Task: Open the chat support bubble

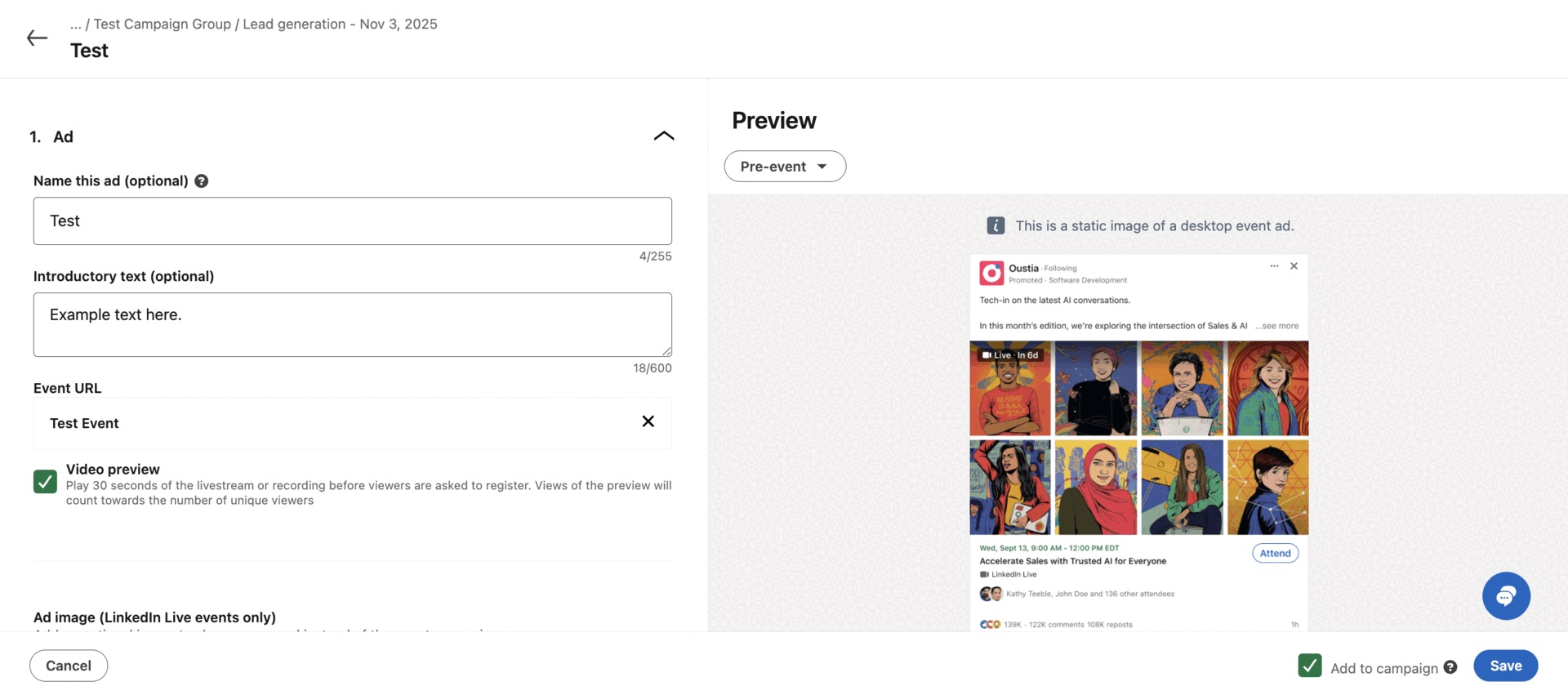Action: pyautogui.click(x=1505, y=596)
